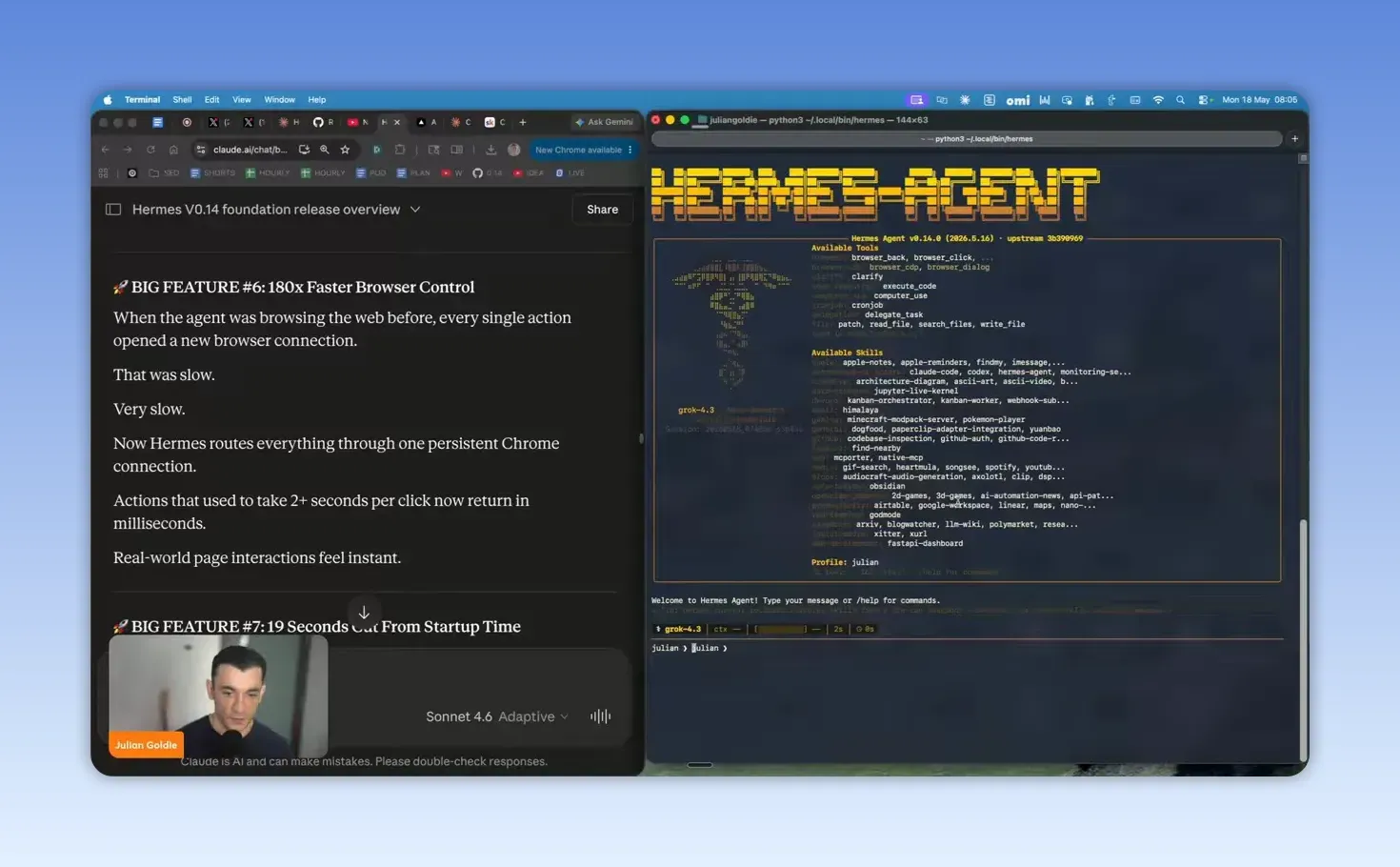Open the Chrome profile avatar
Viewport: 1400px width, 867px height.
click(x=514, y=150)
